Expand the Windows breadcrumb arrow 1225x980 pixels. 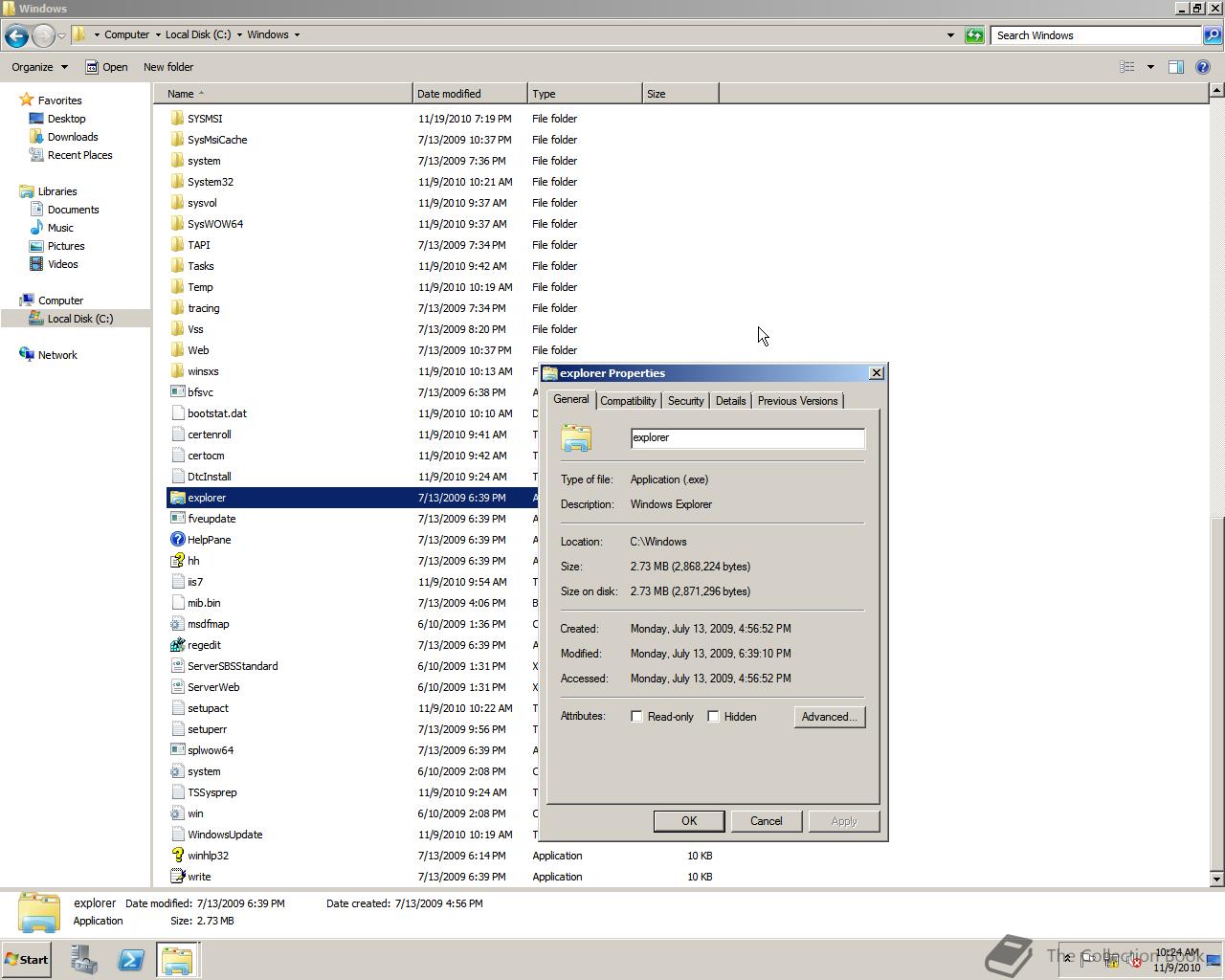297,35
